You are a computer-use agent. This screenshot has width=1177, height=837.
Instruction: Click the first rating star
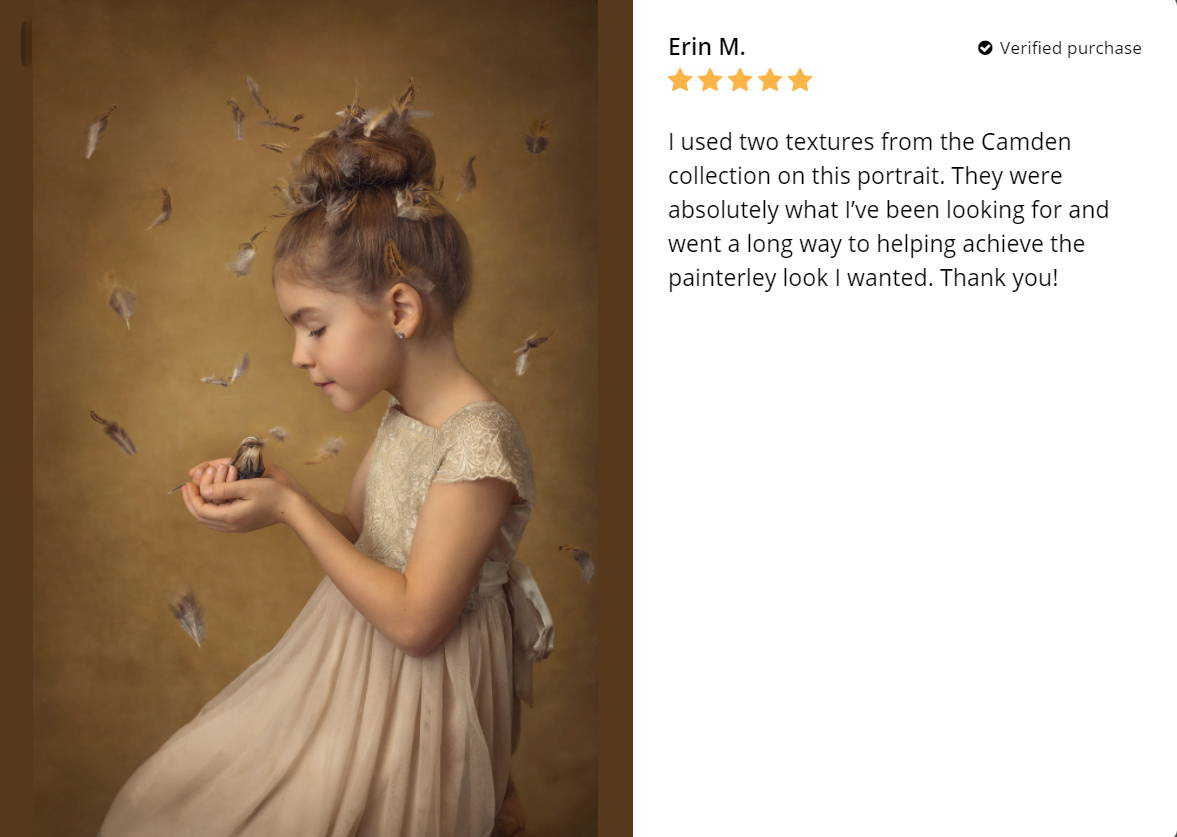(x=679, y=80)
